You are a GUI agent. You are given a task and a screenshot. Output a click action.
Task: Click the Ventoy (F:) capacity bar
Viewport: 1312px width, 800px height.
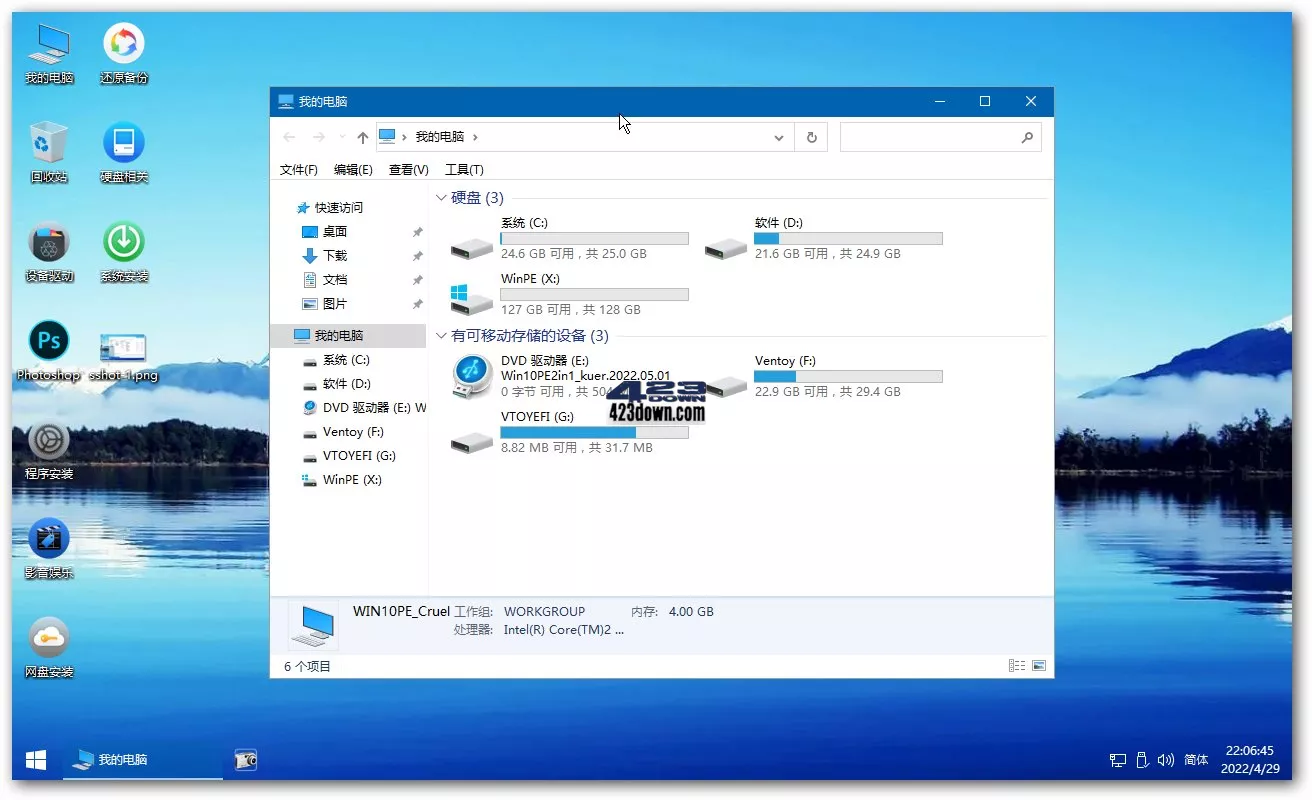[x=848, y=376]
